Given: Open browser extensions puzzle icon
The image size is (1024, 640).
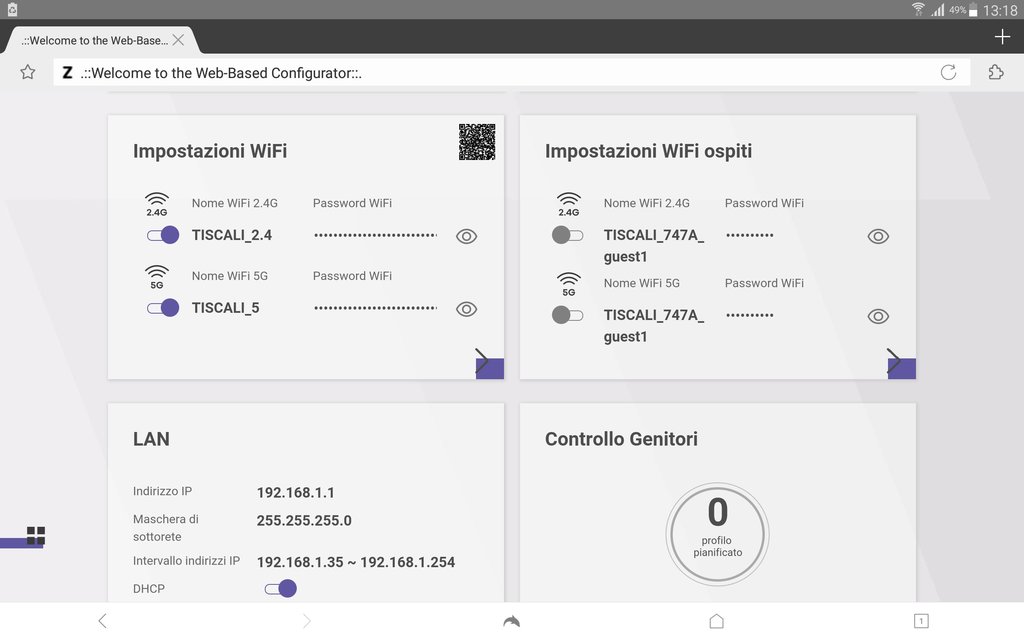Looking at the screenshot, I should (x=996, y=72).
